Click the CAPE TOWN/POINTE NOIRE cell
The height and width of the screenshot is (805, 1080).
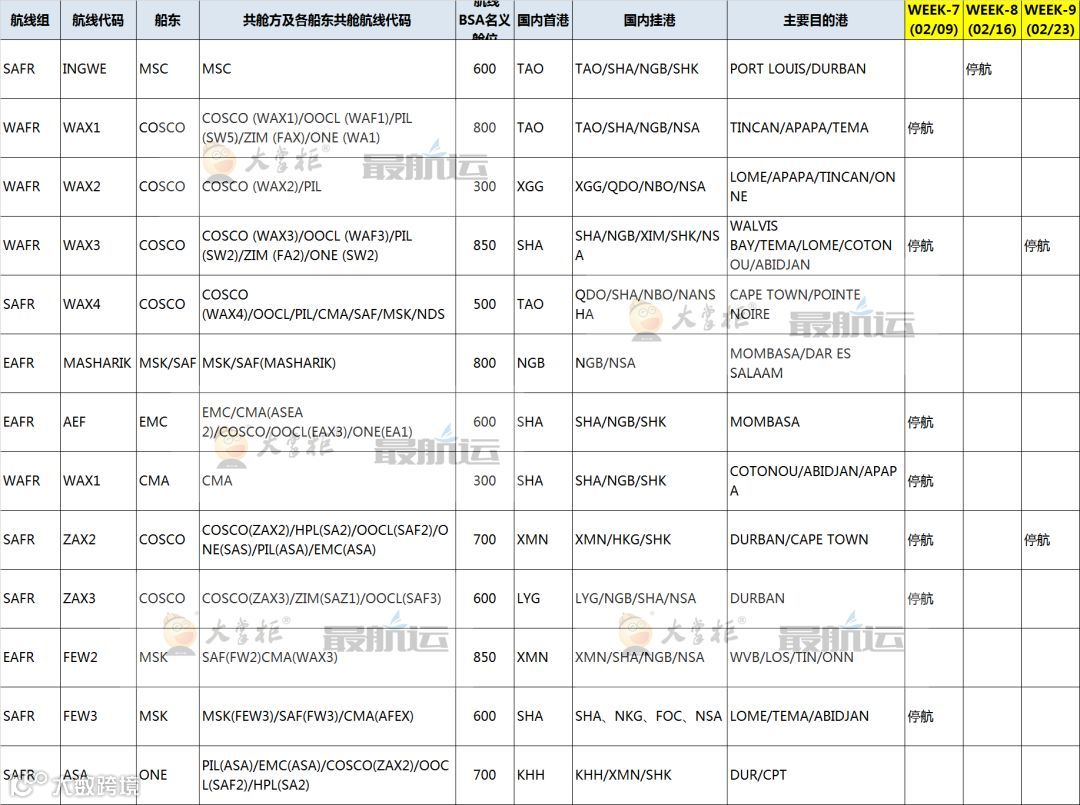coord(816,304)
